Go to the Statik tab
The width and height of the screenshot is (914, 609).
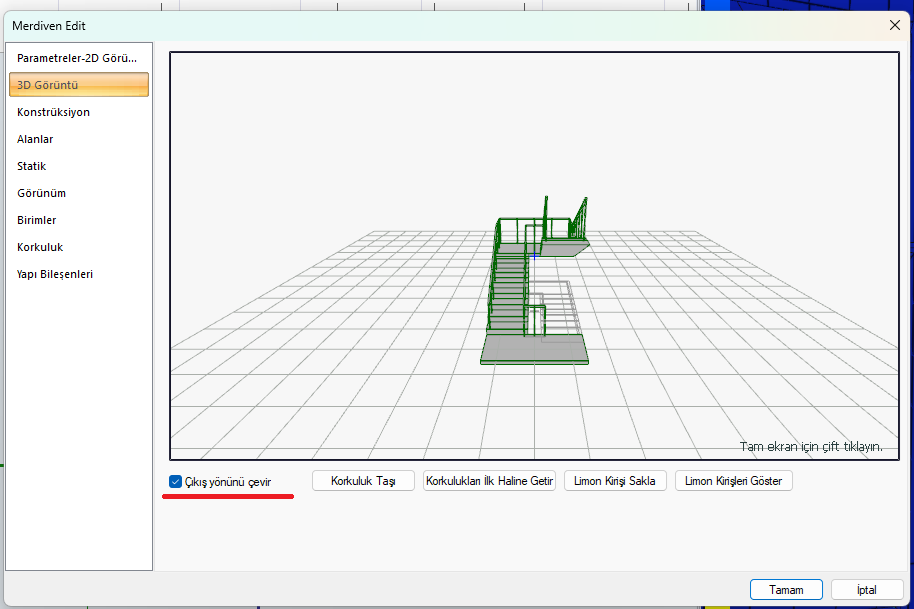coord(79,166)
